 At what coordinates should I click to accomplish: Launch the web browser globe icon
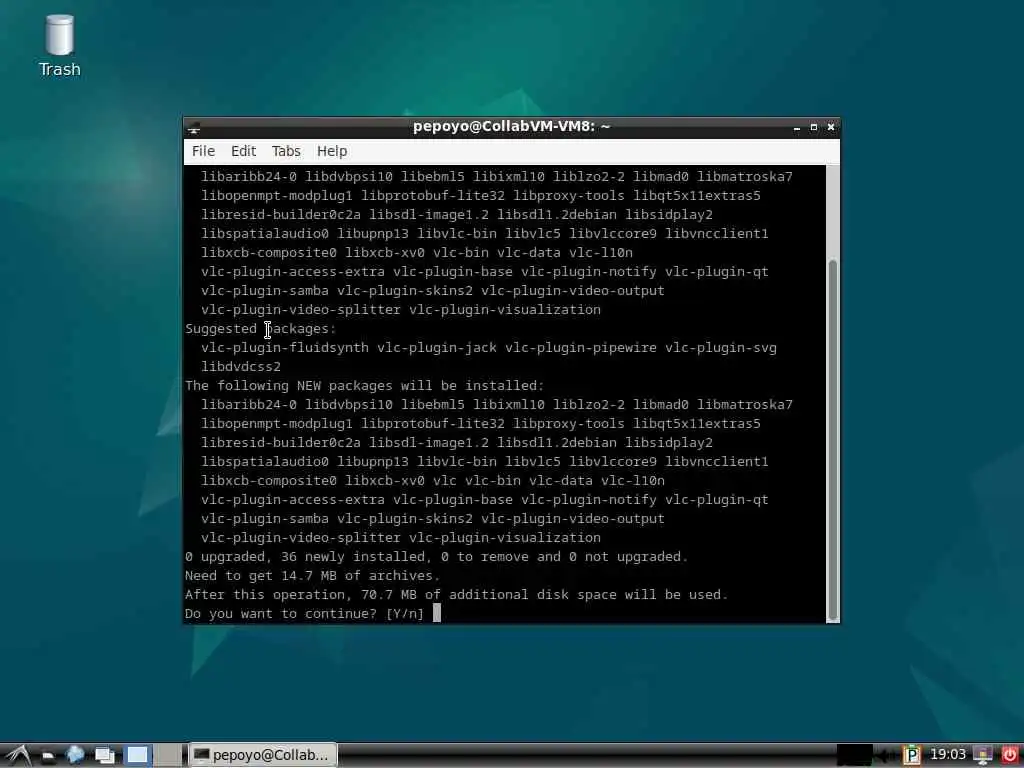tap(76, 755)
